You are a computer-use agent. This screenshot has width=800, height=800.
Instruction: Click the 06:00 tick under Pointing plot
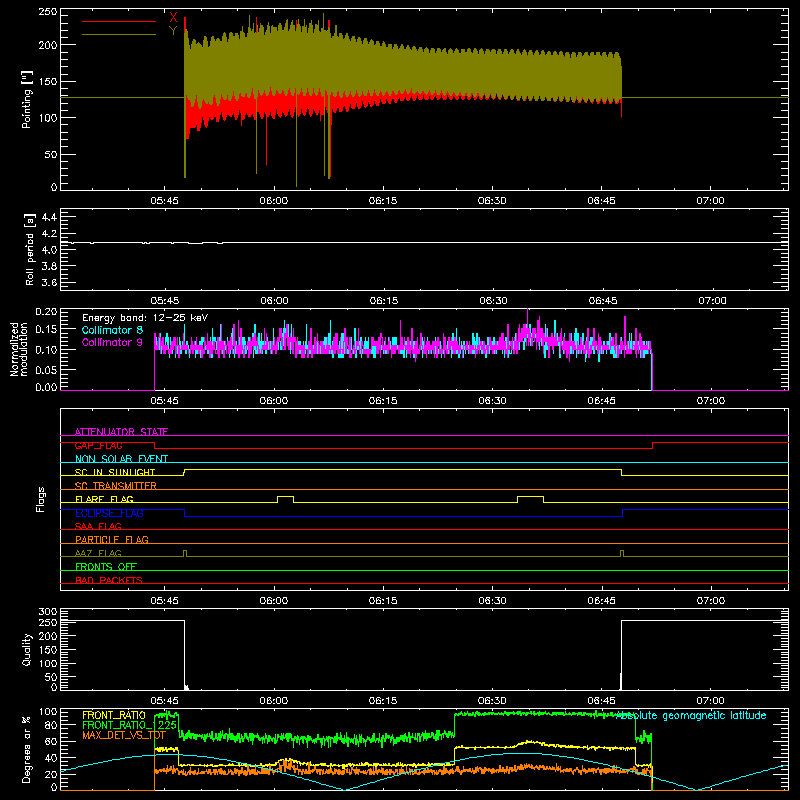273,201
